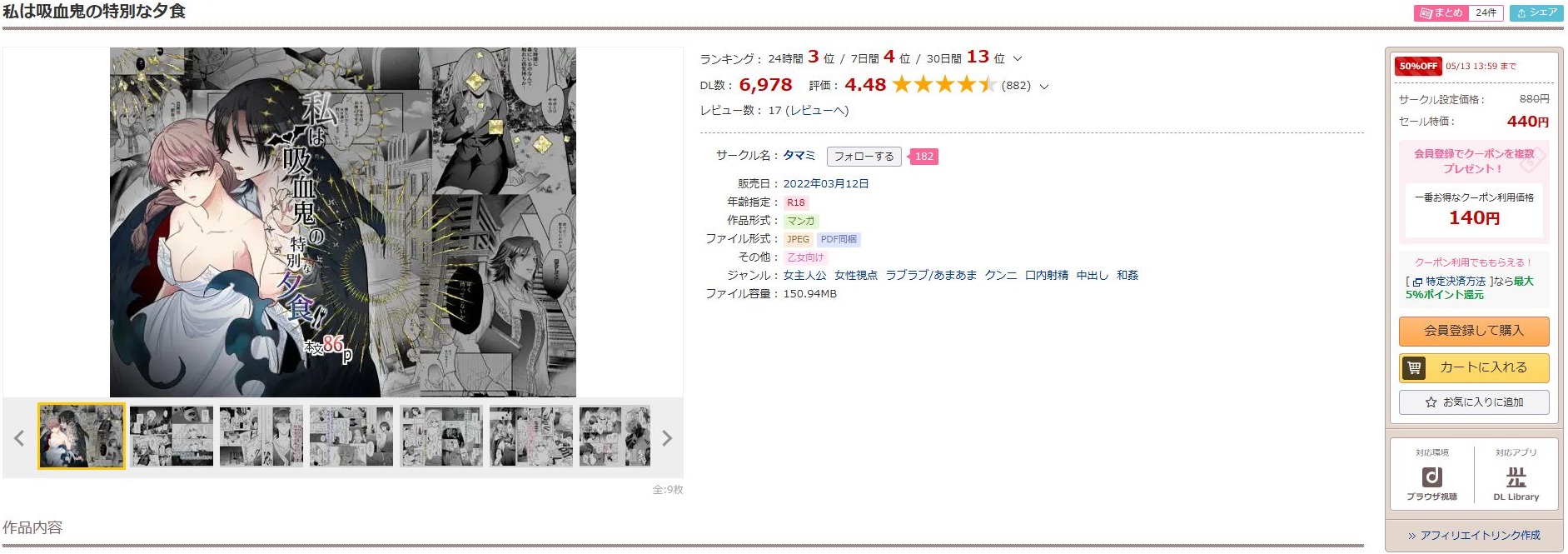Select the second sample thumbnail
Viewport: 1568px width, 554px height.
click(172, 437)
